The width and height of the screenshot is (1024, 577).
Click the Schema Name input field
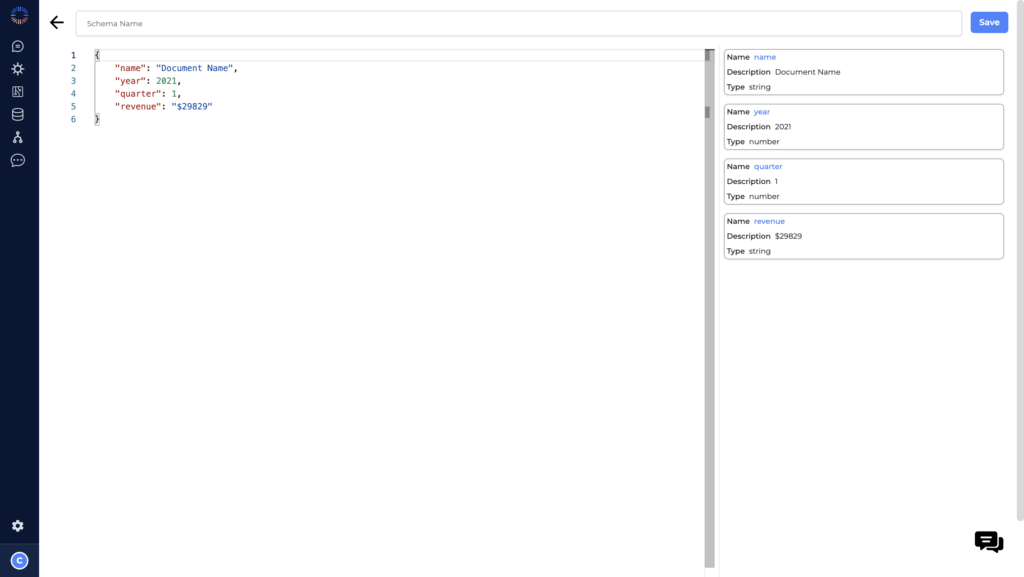[520, 22]
